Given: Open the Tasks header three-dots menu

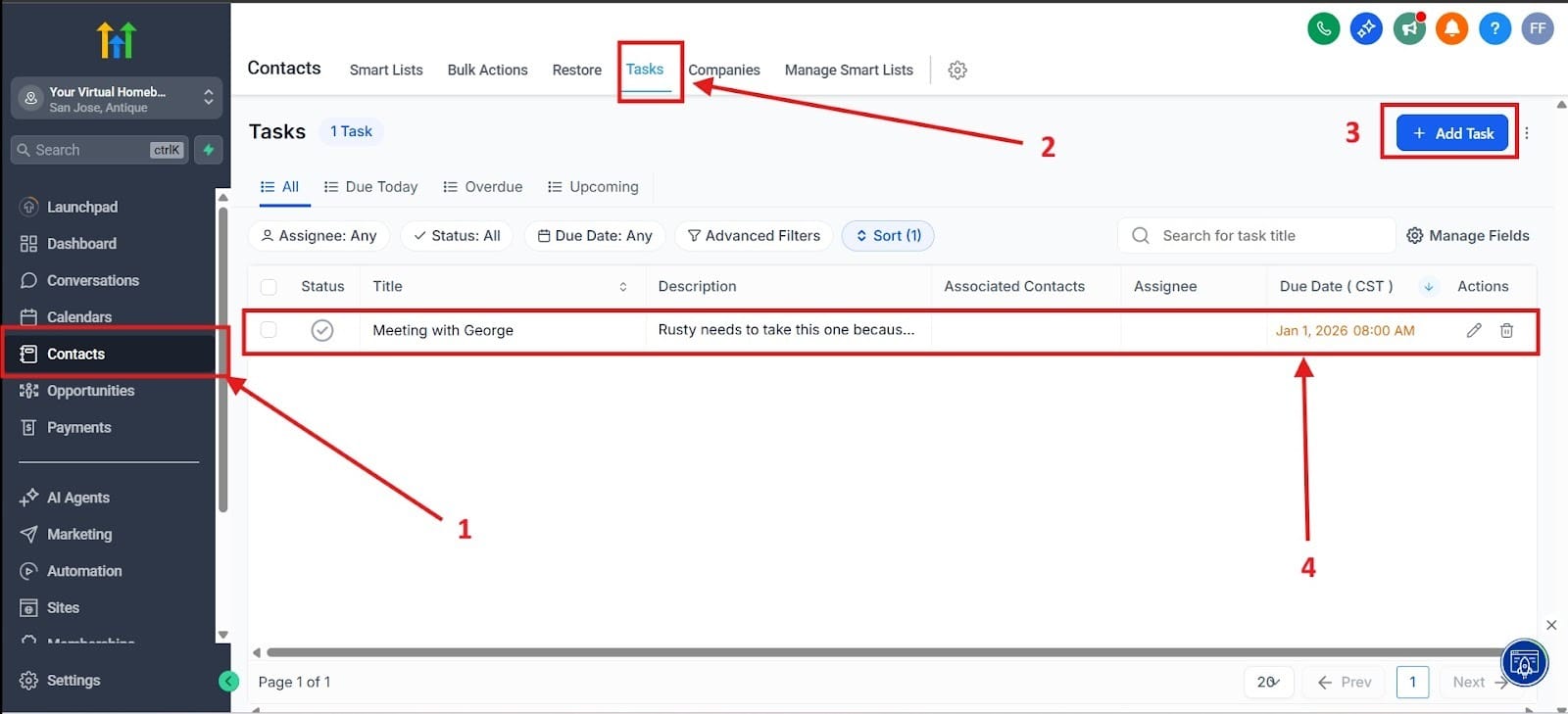Looking at the screenshot, I should pos(1527,133).
